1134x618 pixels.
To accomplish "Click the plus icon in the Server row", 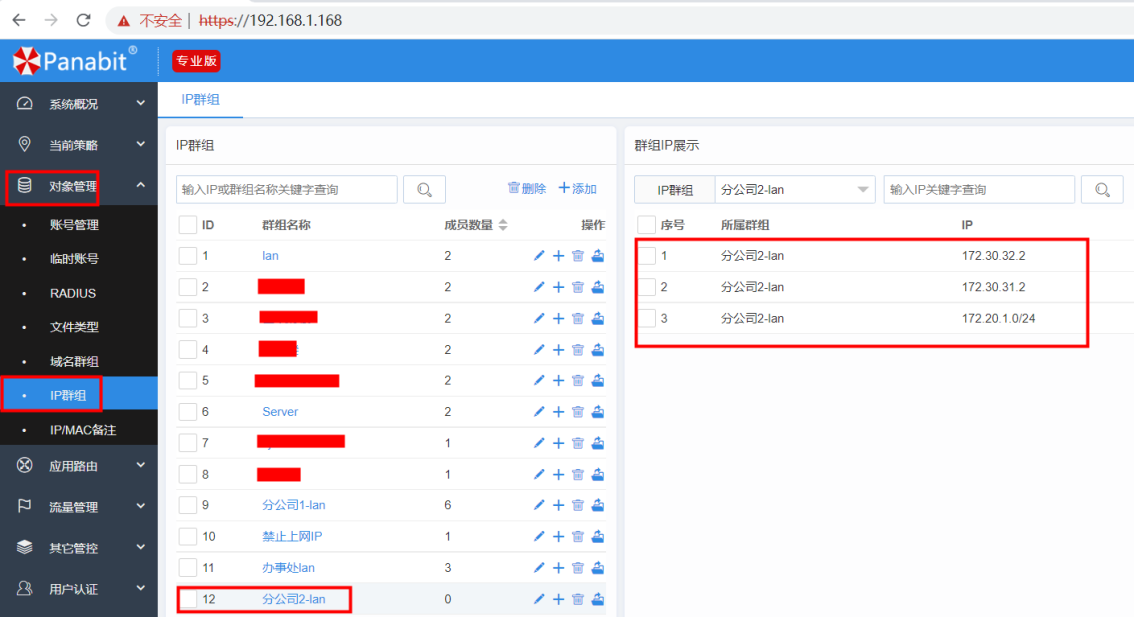I will tap(558, 412).
